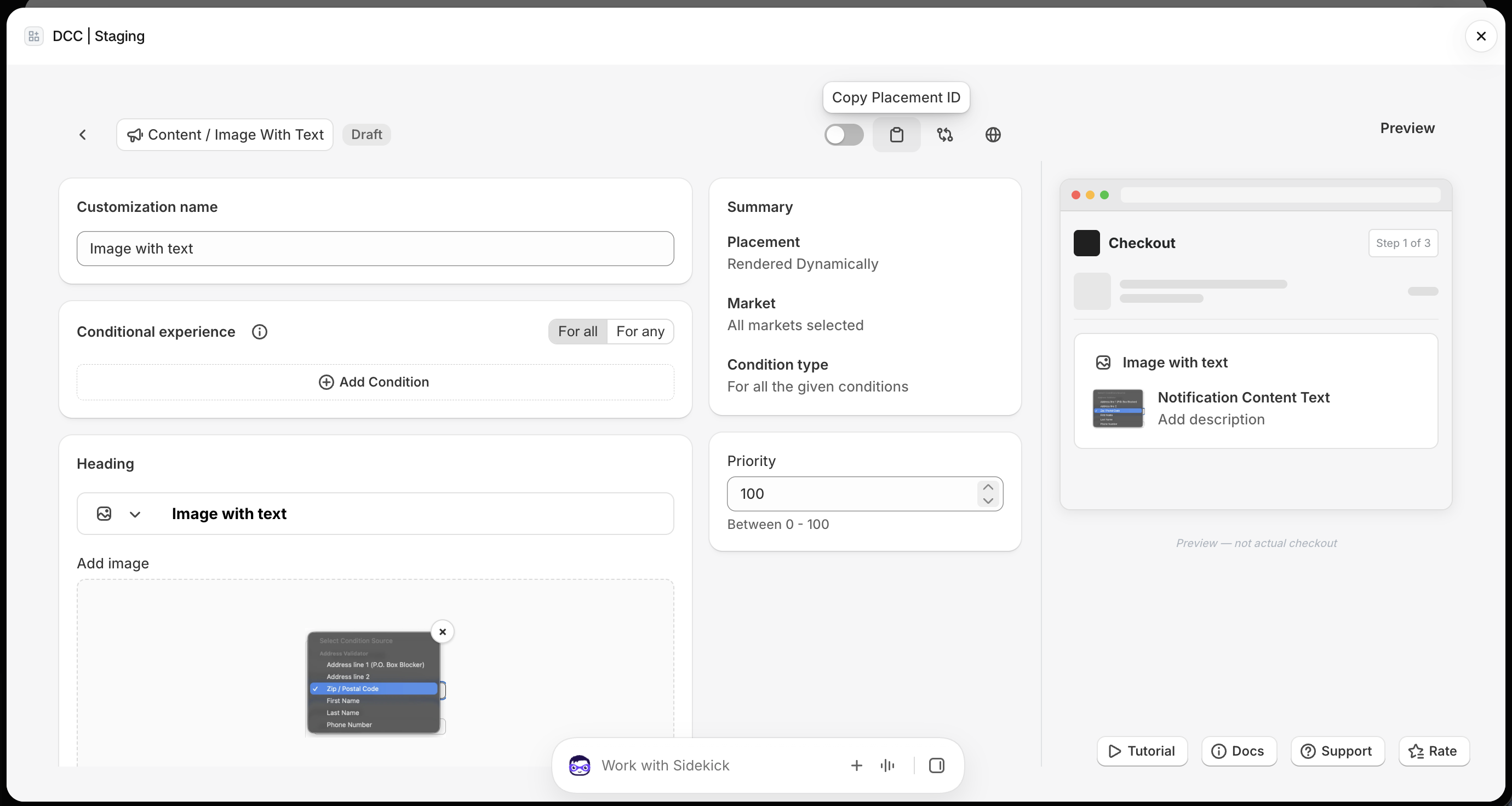This screenshot has width=1512, height=806.
Task: Click the Content / Image With Text breadcrumb
Action: pos(225,135)
